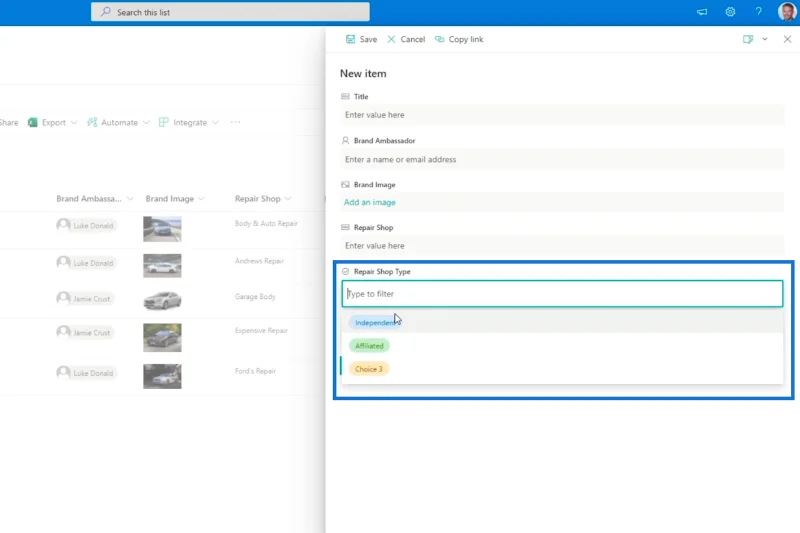Click the Repair Shop Type choice icon
This screenshot has height=533, width=800.
tap(345, 271)
